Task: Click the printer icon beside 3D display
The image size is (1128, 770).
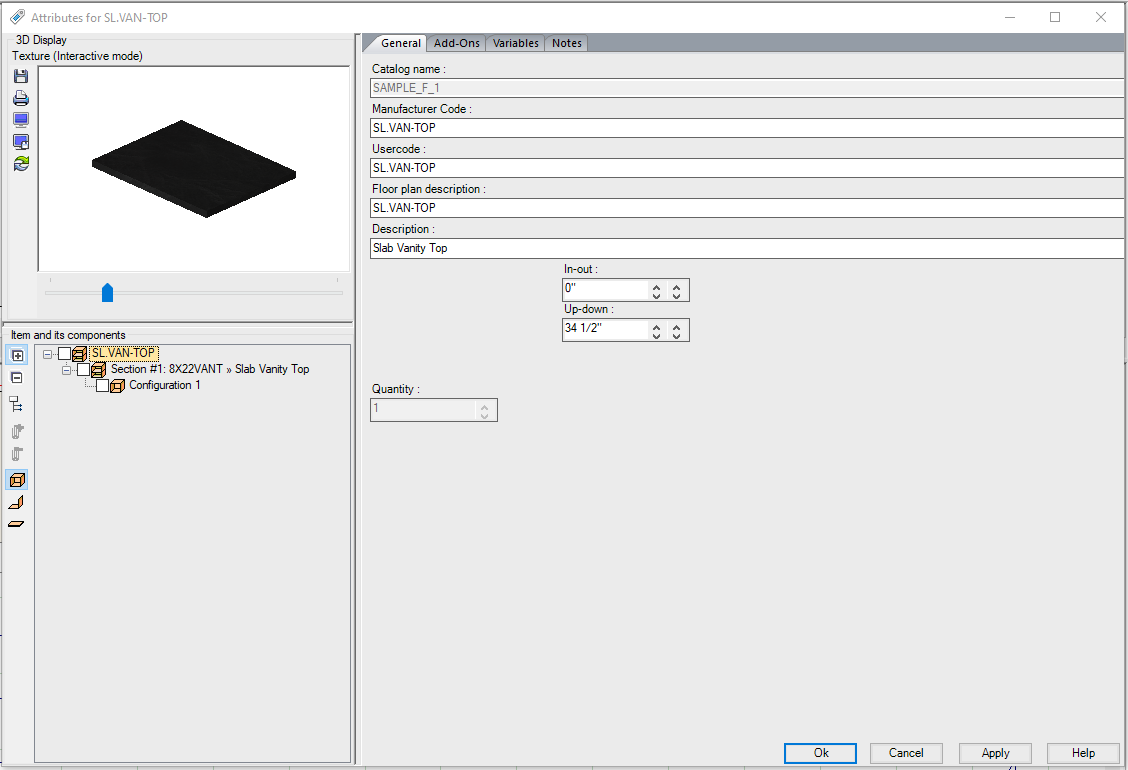Action: tap(20, 98)
